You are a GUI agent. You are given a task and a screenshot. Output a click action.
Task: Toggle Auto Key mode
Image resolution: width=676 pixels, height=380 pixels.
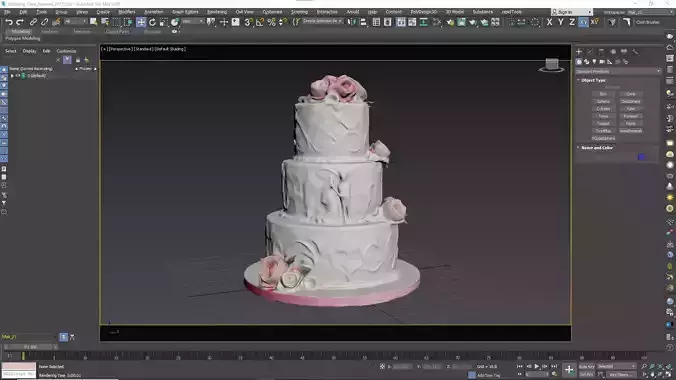(x=587, y=367)
